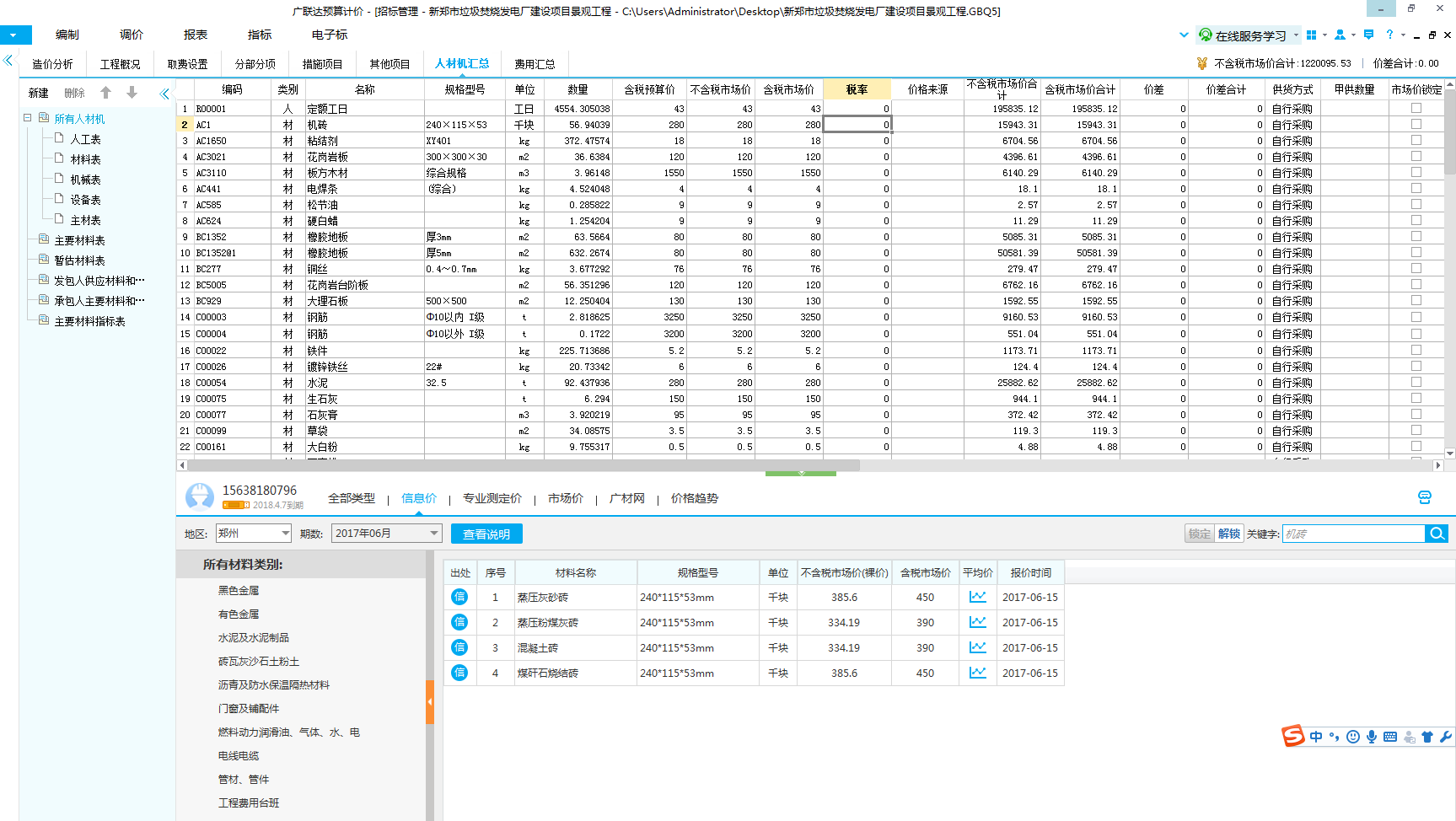This screenshot has height=821, width=1456.
Task: Click the user avatar in price panel
Action: [200, 496]
